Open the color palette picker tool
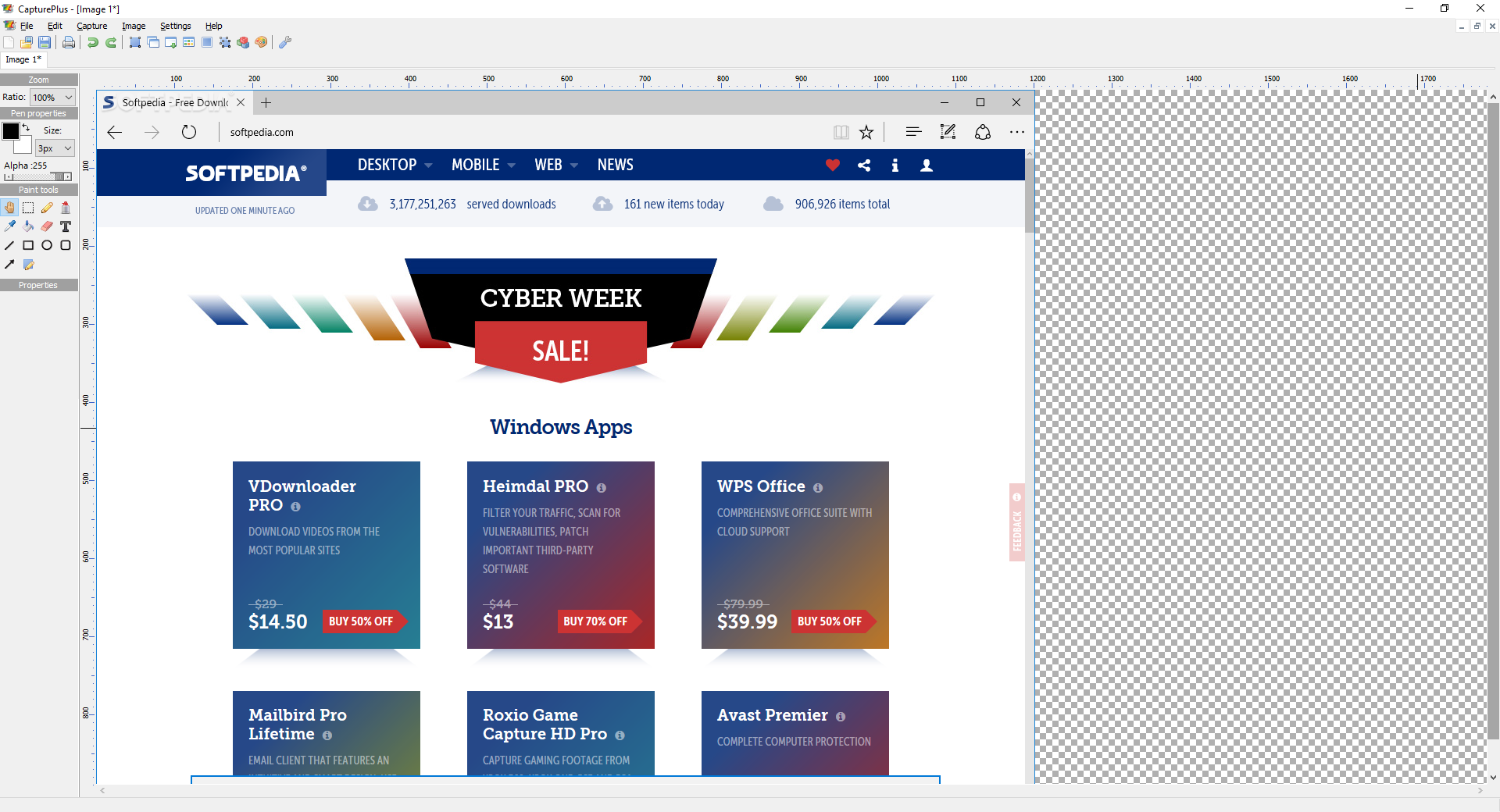 coord(261,42)
